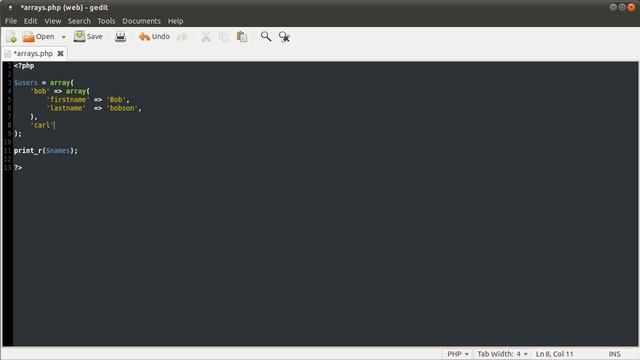Screen dimensions: 640x360
Task: Open Find with magnifier icon
Action: [266, 37]
